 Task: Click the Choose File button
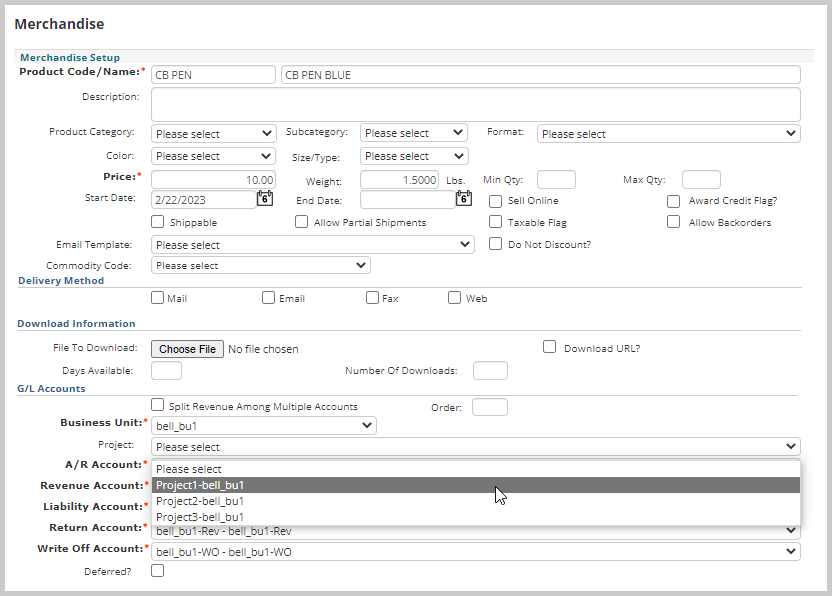point(187,349)
